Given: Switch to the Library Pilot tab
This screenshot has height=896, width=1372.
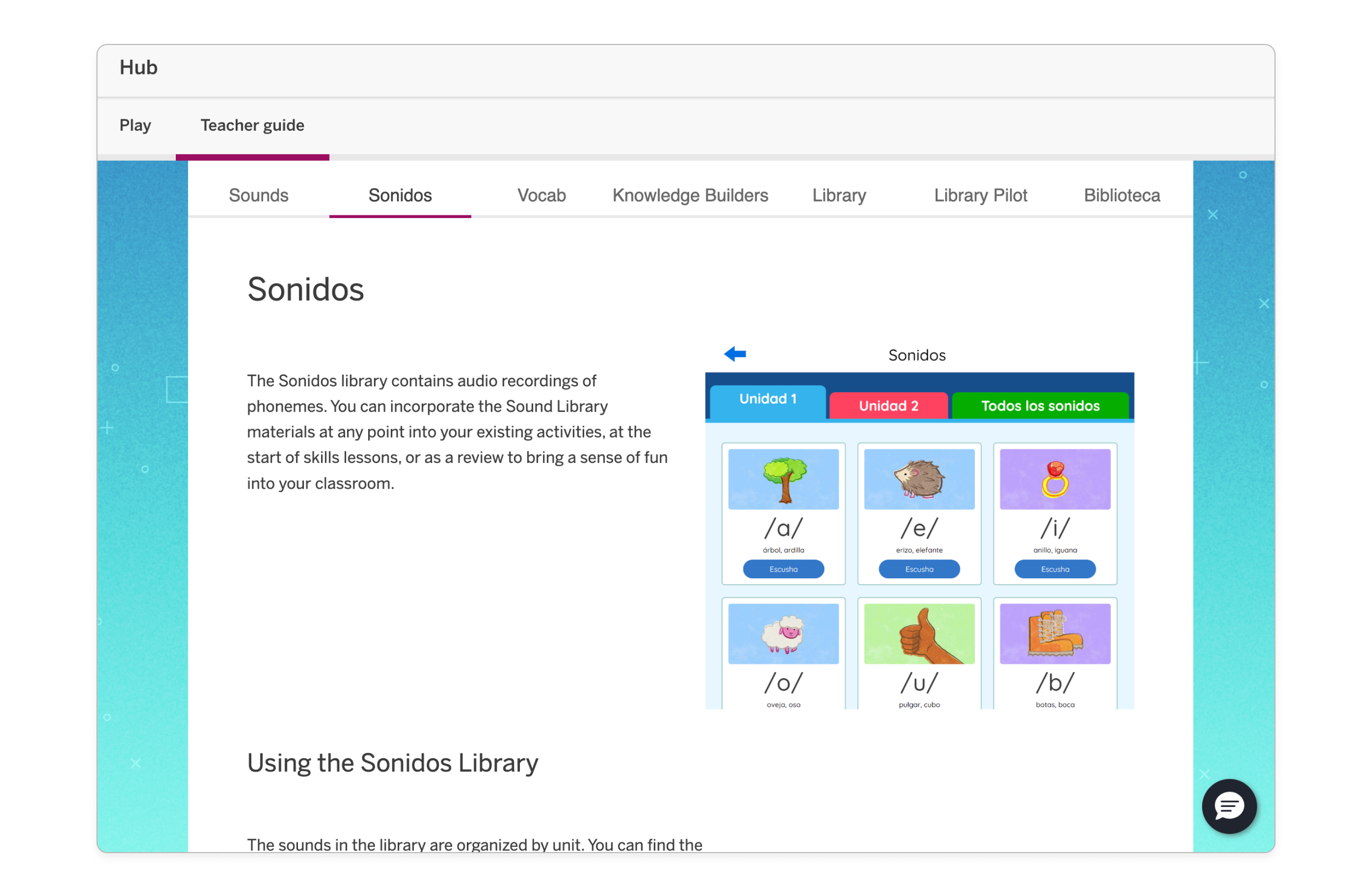Looking at the screenshot, I should (980, 196).
